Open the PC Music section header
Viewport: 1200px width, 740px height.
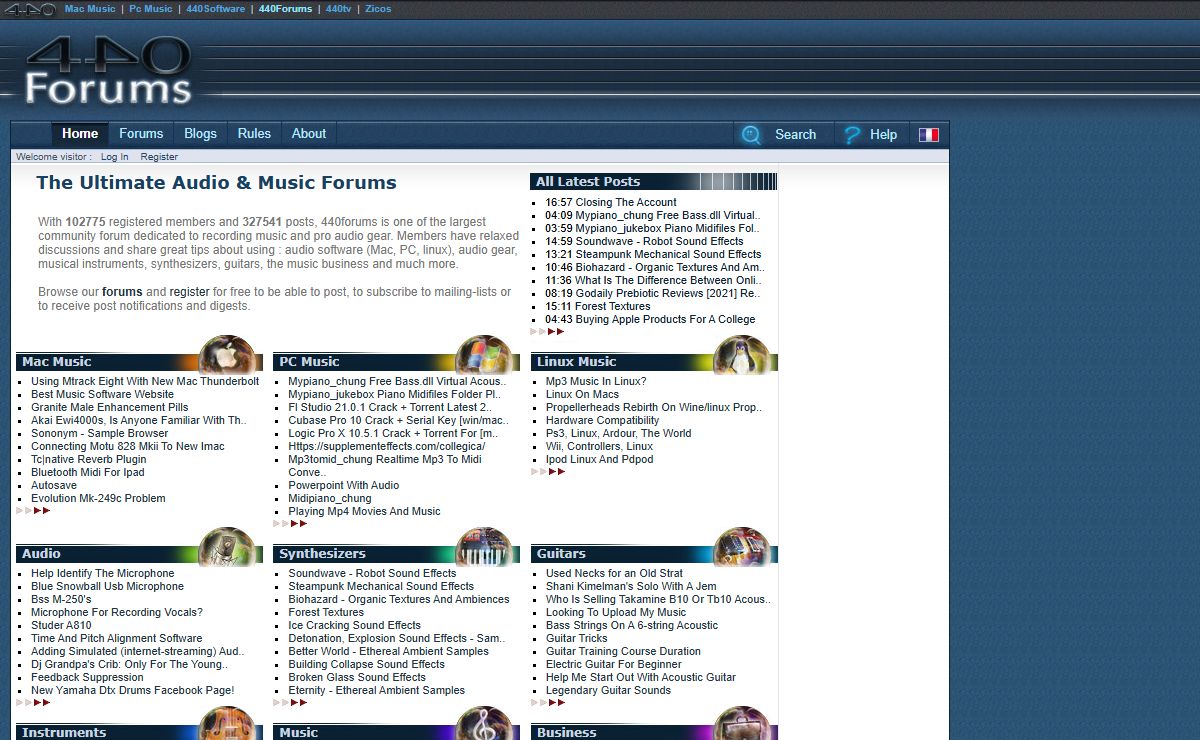click(309, 362)
